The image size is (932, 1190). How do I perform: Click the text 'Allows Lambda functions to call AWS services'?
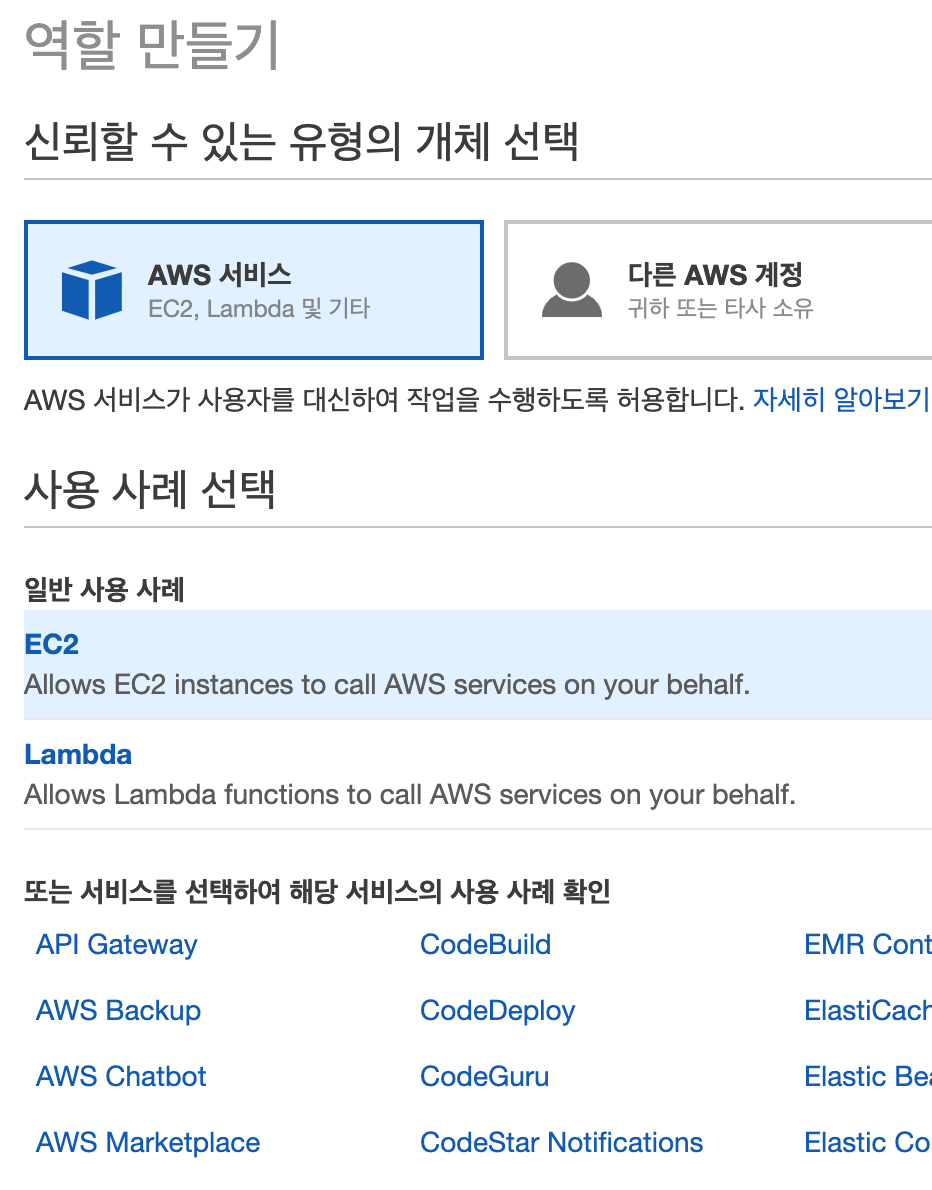312,795
